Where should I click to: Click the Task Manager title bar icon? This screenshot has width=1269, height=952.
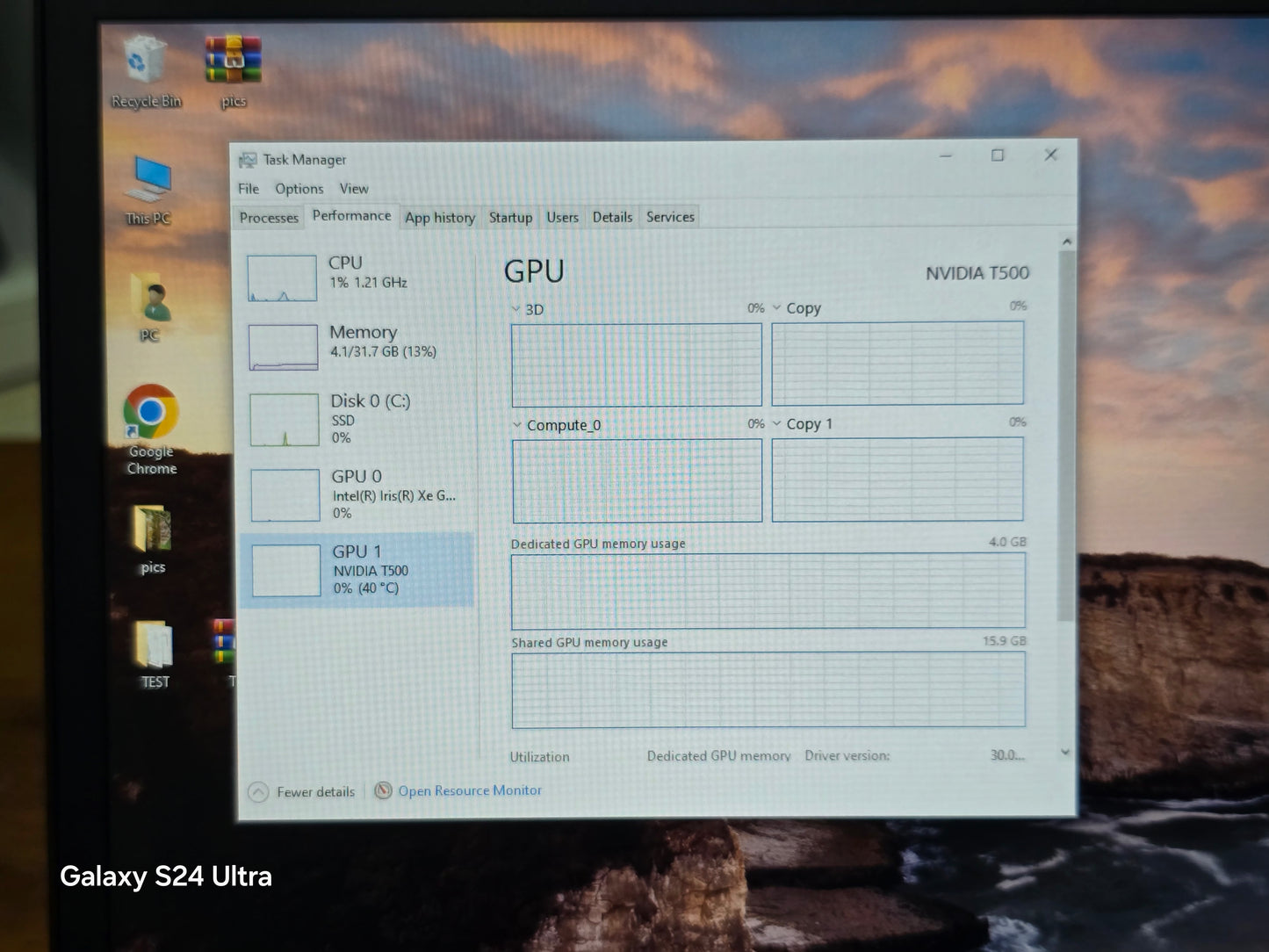click(x=248, y=160)
